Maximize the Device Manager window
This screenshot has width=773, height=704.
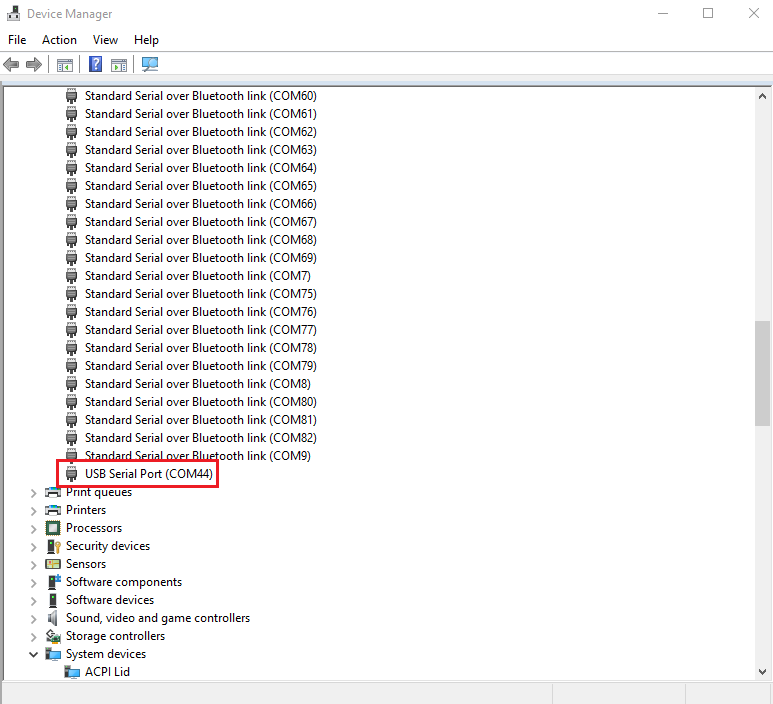click(708, 13)
